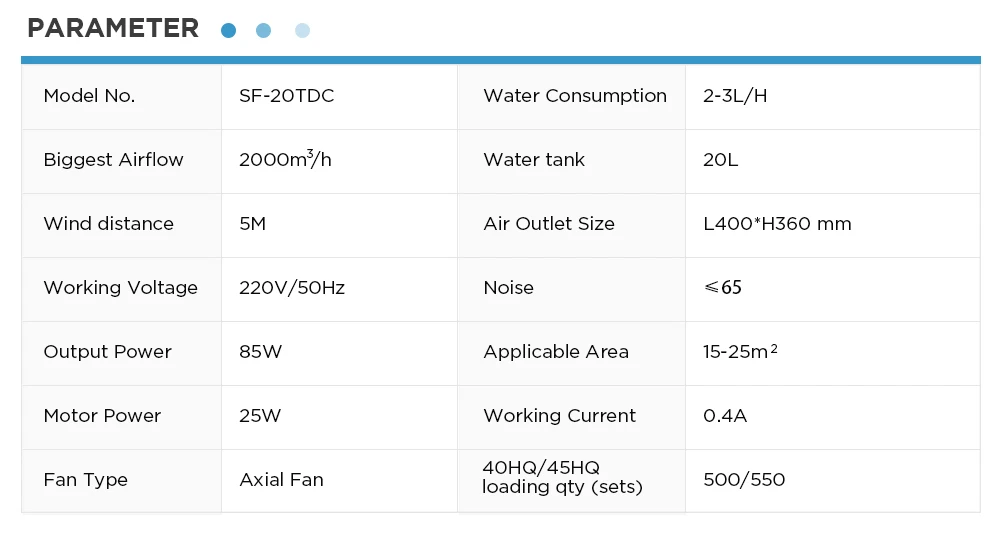Screen dimensions: 1000x543
Task: Select the 0.4A working current value
Action: (x=725, y=415)
